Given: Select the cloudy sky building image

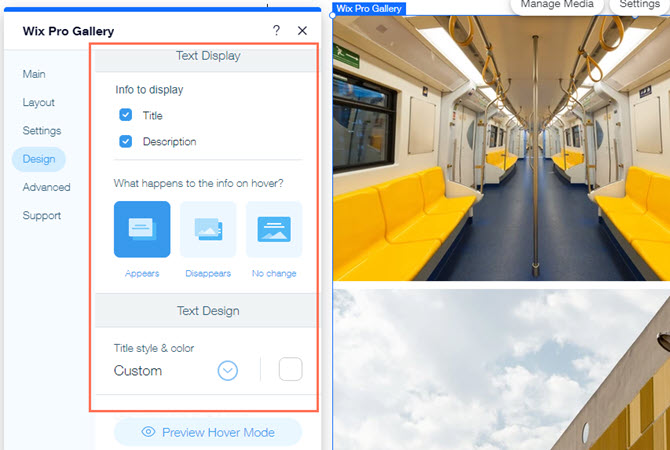Looking at the screenshot, I should [501, 370].
